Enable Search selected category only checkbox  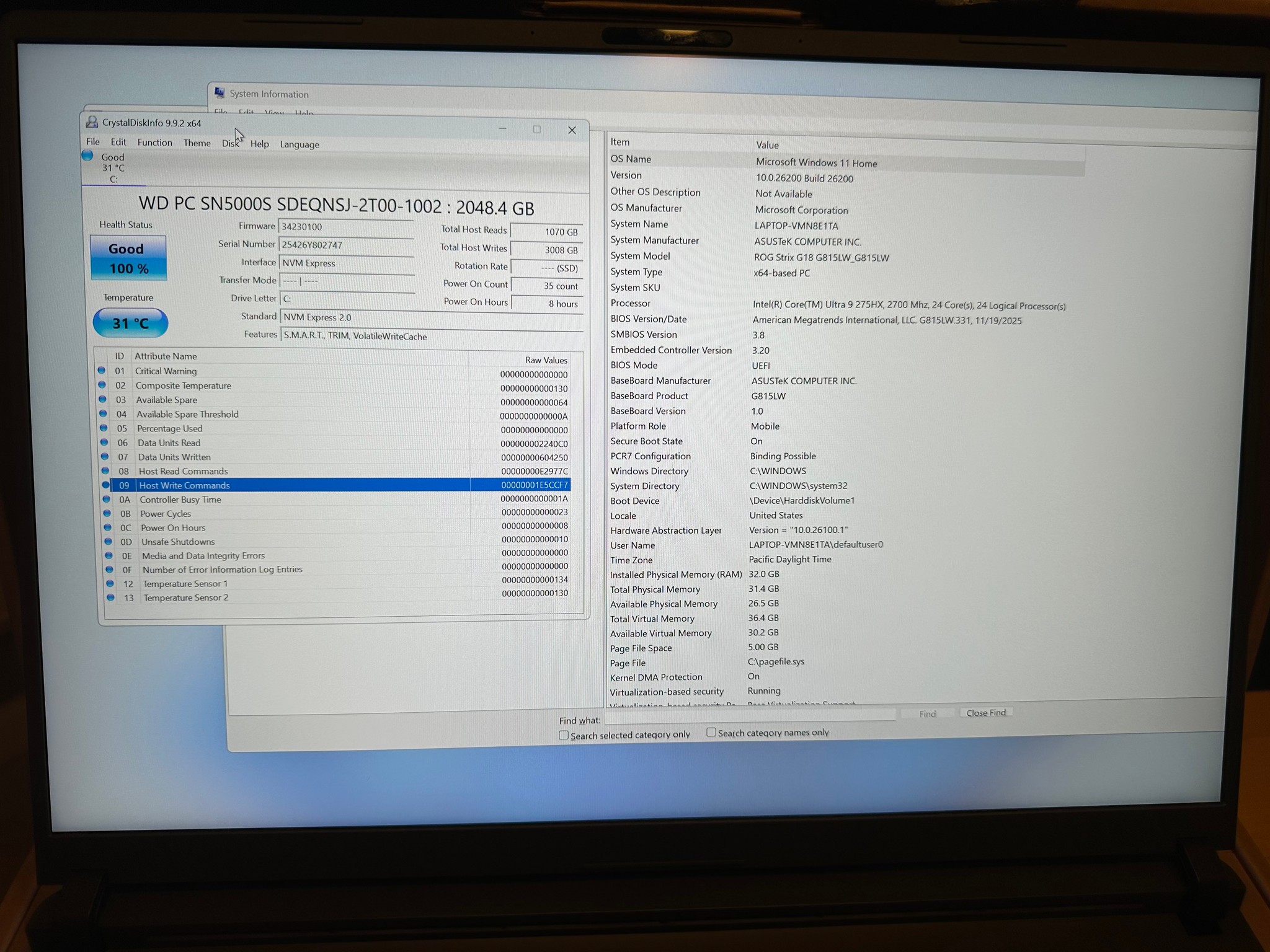click(x=564, y=735)
